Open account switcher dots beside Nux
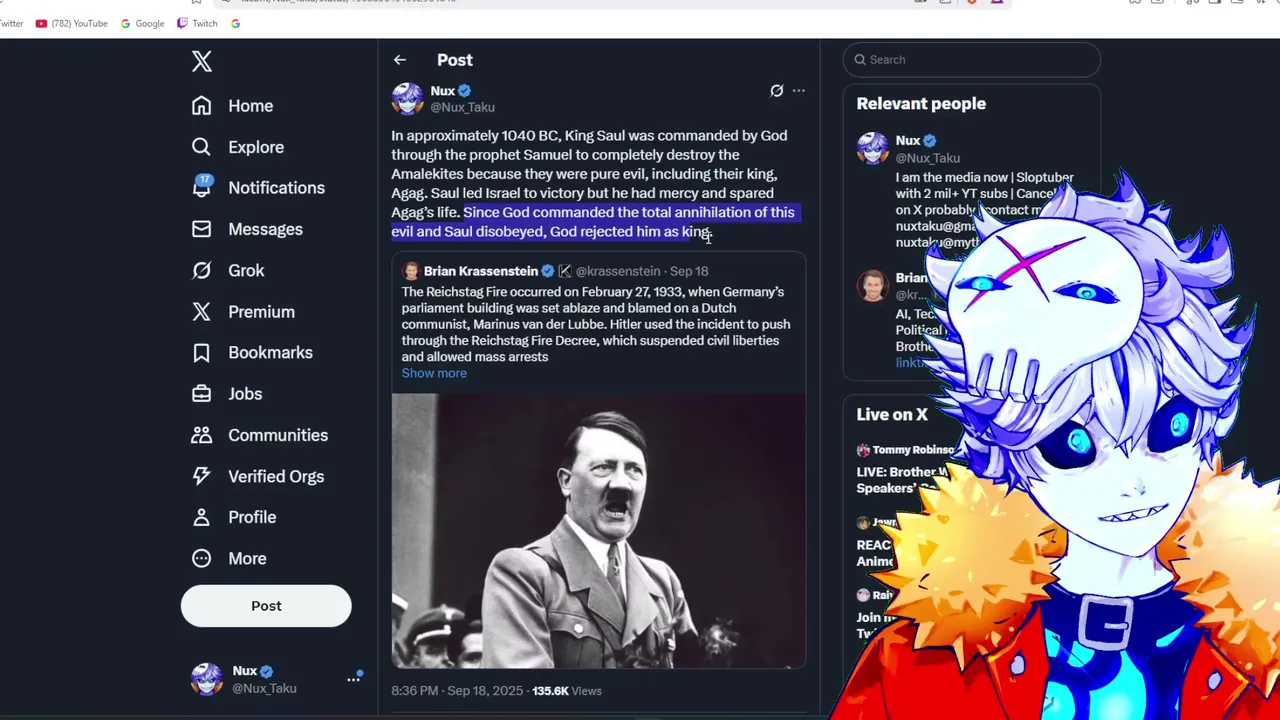1280x720 pixels. [354, 678]
